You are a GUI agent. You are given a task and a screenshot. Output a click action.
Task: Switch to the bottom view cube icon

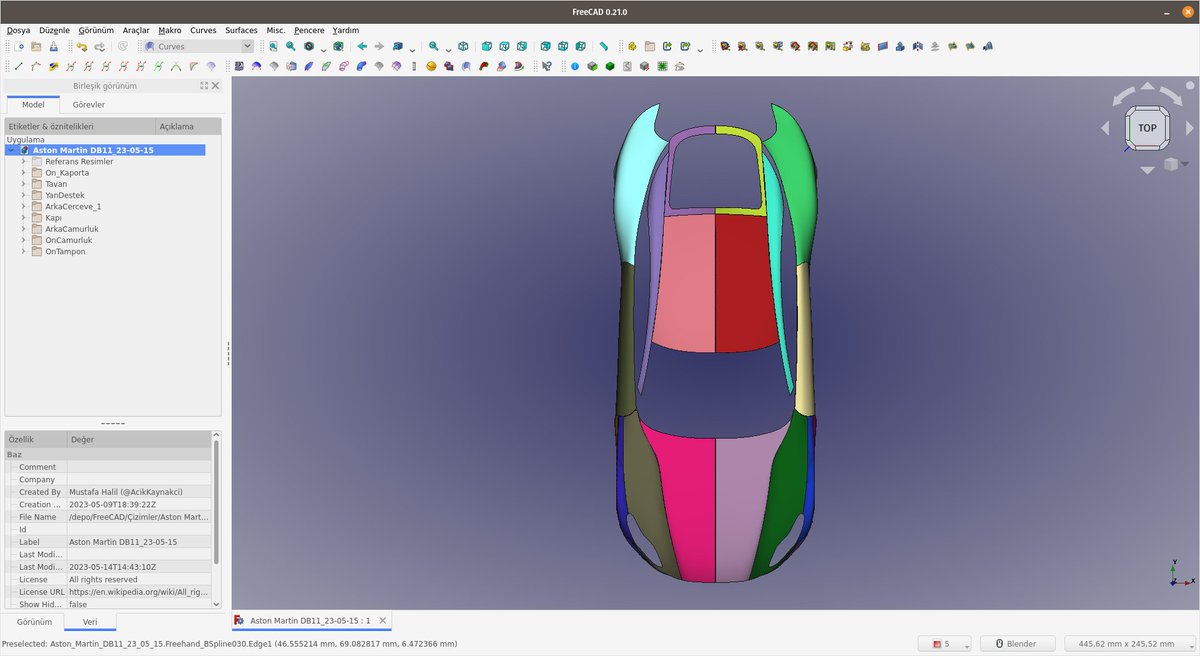[x=563, y=46]
